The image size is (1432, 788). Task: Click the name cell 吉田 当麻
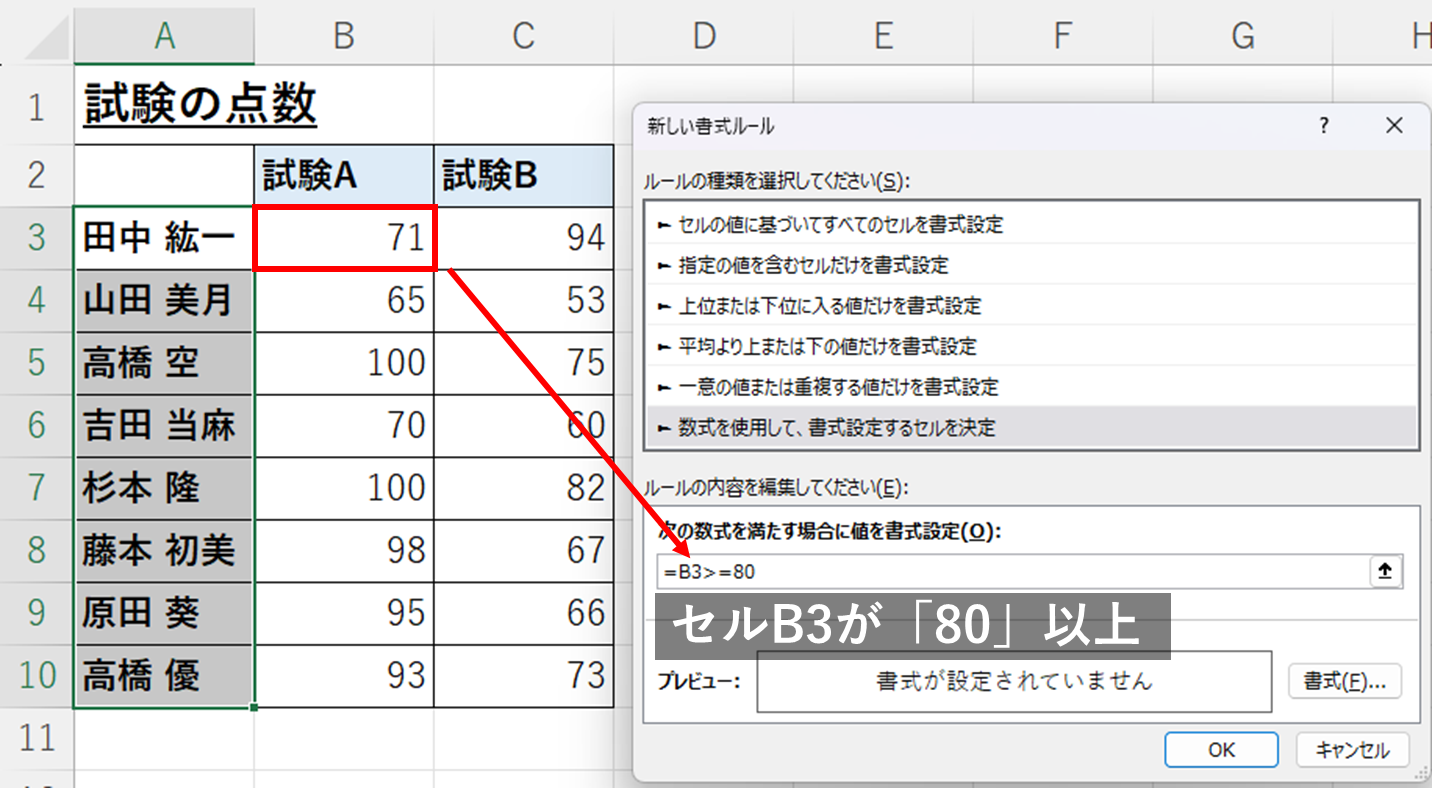164,426
